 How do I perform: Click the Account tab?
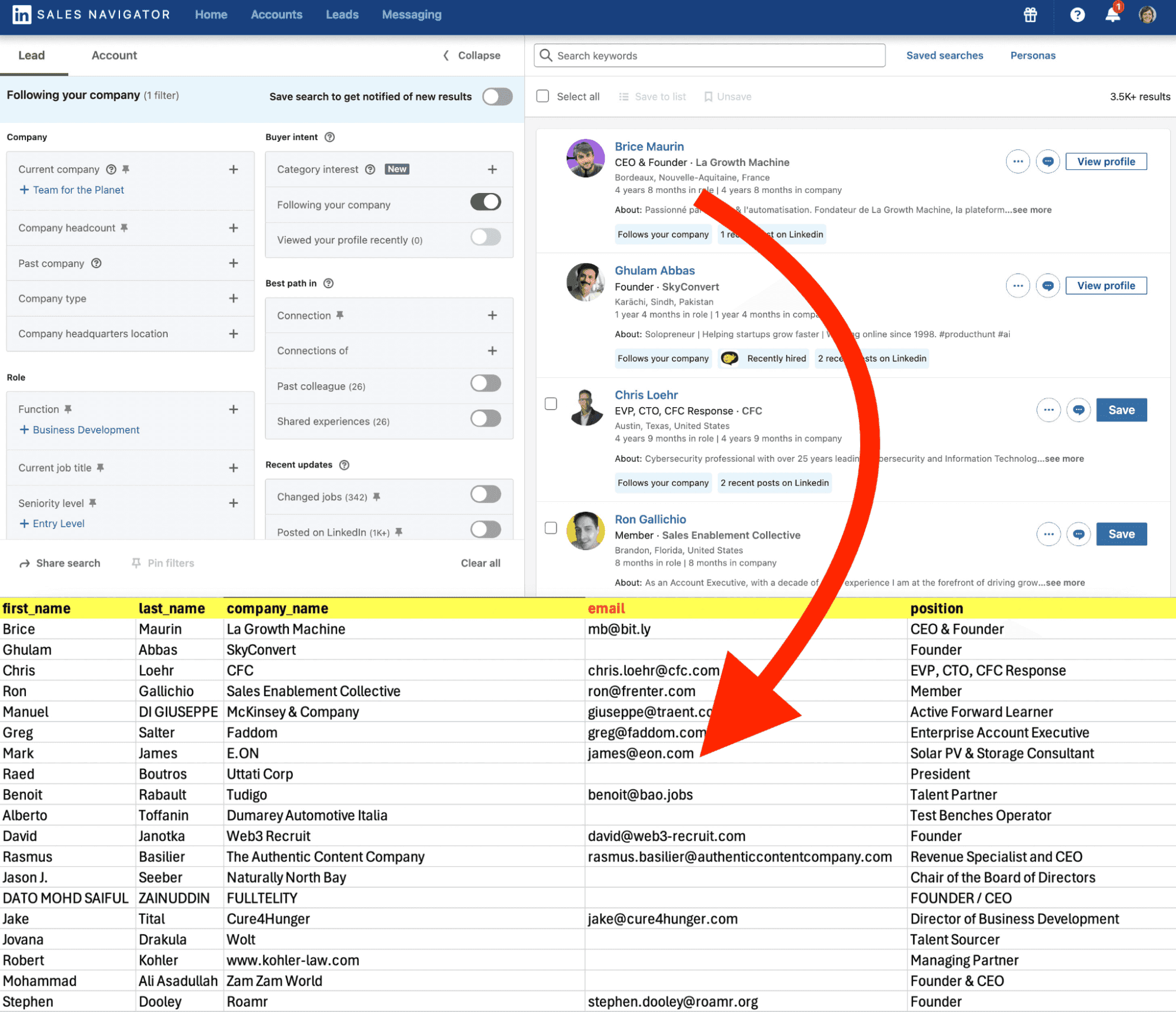(x=113, y=55)
